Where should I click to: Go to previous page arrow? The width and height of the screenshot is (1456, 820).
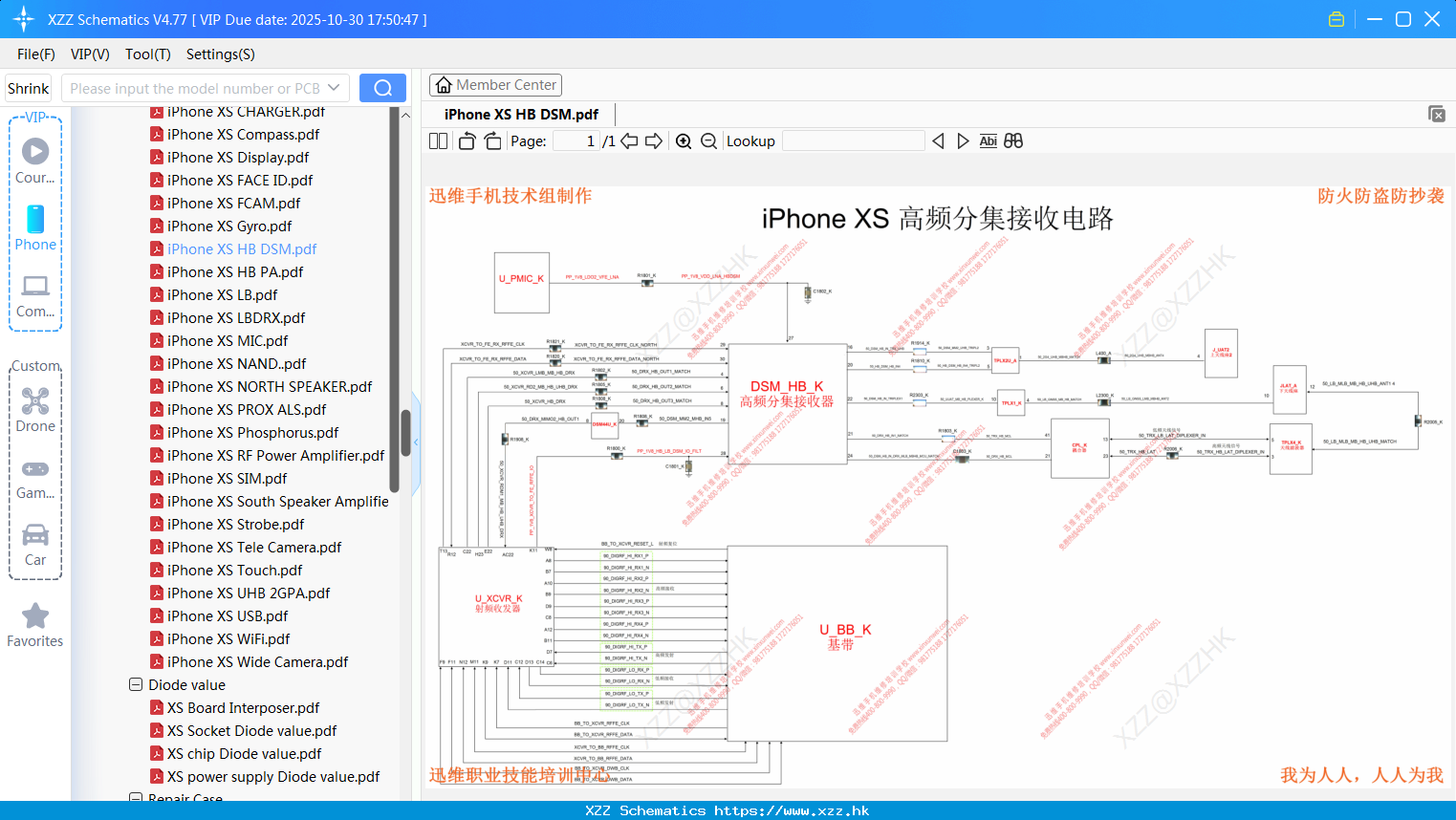629,141
